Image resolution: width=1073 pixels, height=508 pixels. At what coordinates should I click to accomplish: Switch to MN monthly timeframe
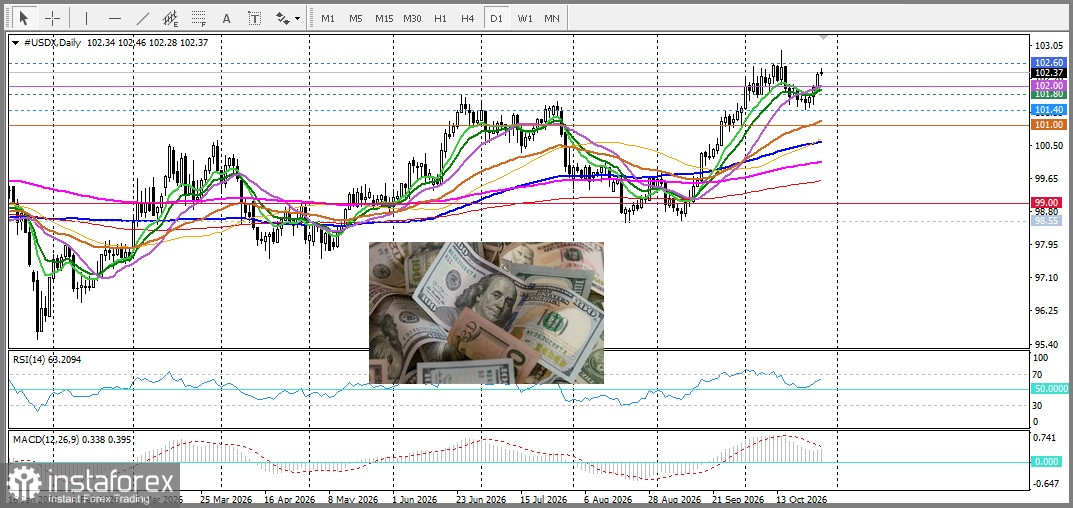pyautogui.click(x=552, y=18)
